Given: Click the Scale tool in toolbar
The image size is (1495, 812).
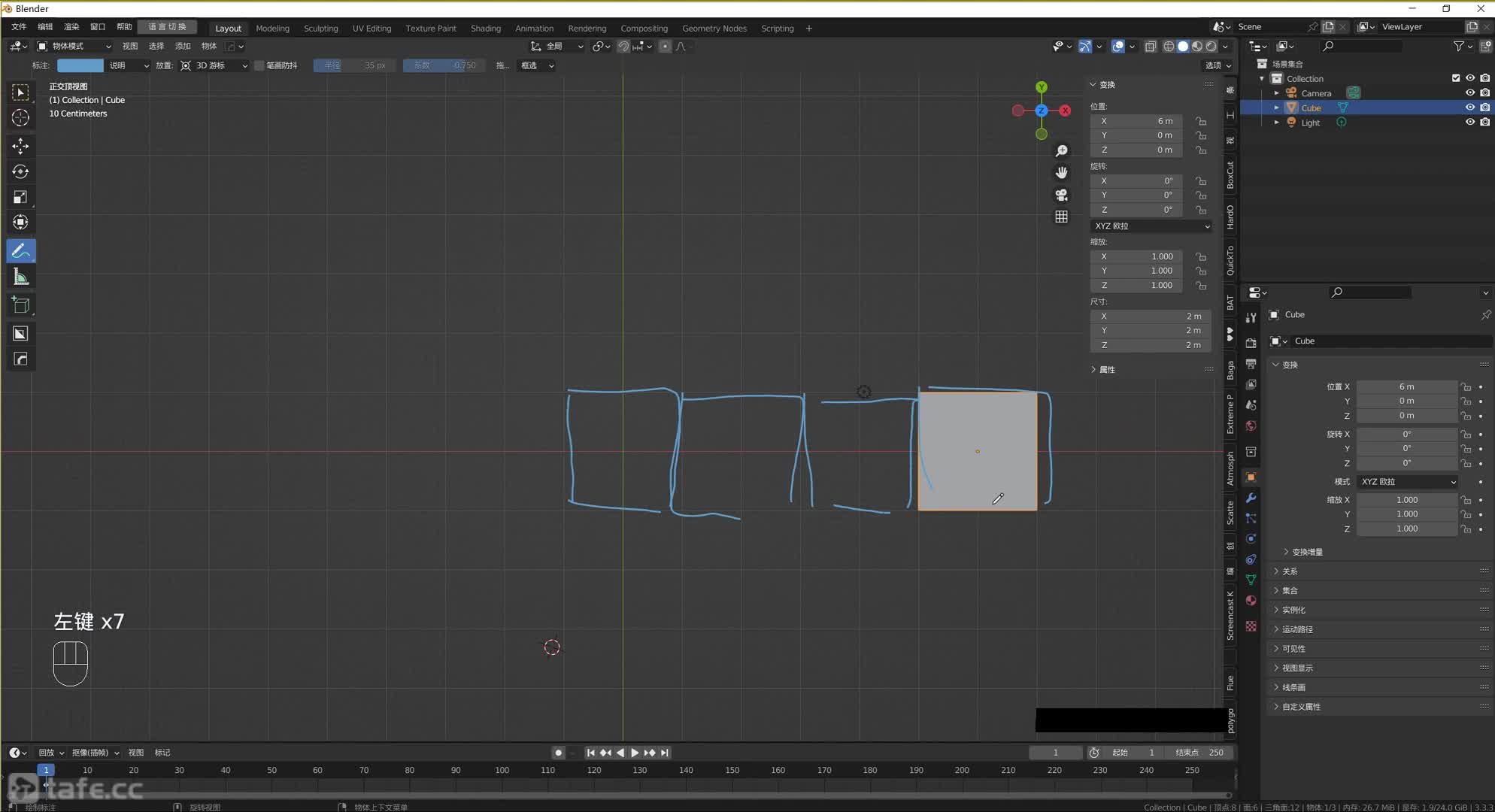Looking at the screenshot, I should [x=20, y=196].
